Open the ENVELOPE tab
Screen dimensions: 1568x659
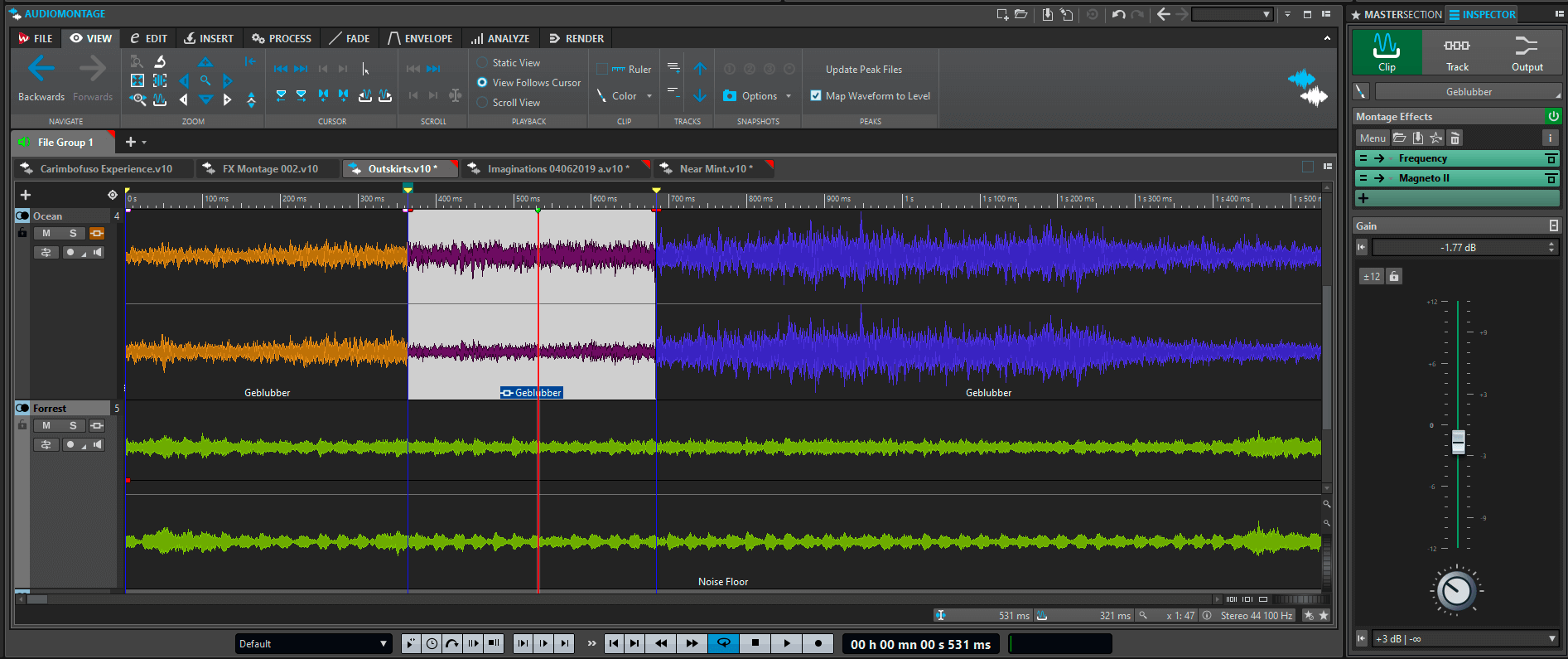[420, 38]
